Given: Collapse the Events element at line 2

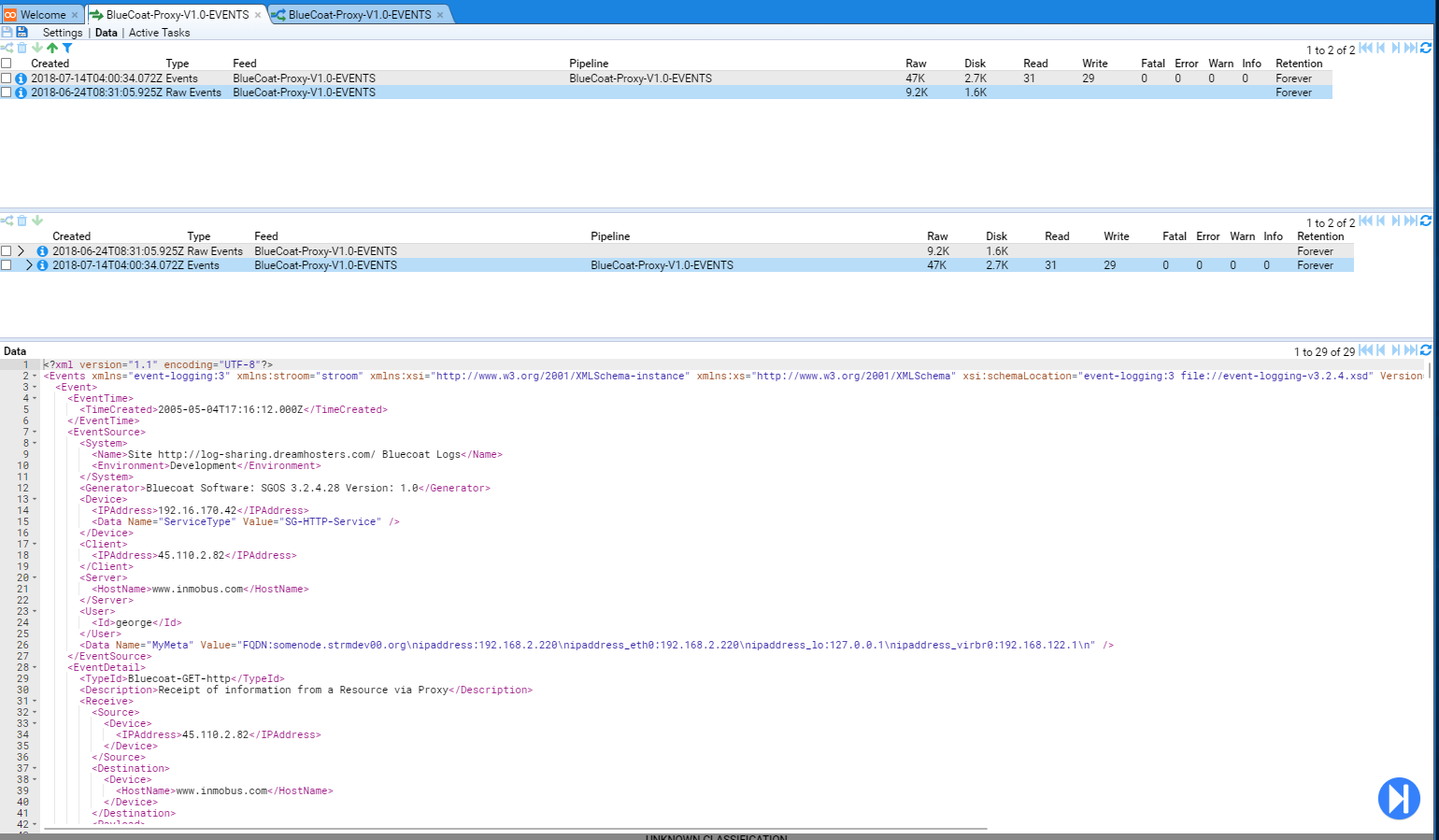Looking at the screenshot, I should click(36, 376).
